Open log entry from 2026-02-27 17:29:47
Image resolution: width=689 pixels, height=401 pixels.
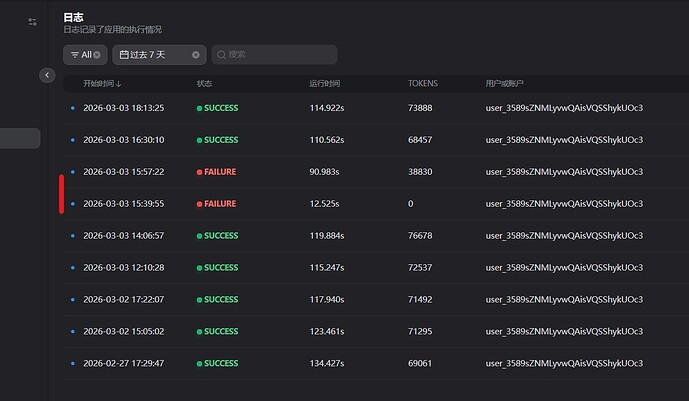123,364
